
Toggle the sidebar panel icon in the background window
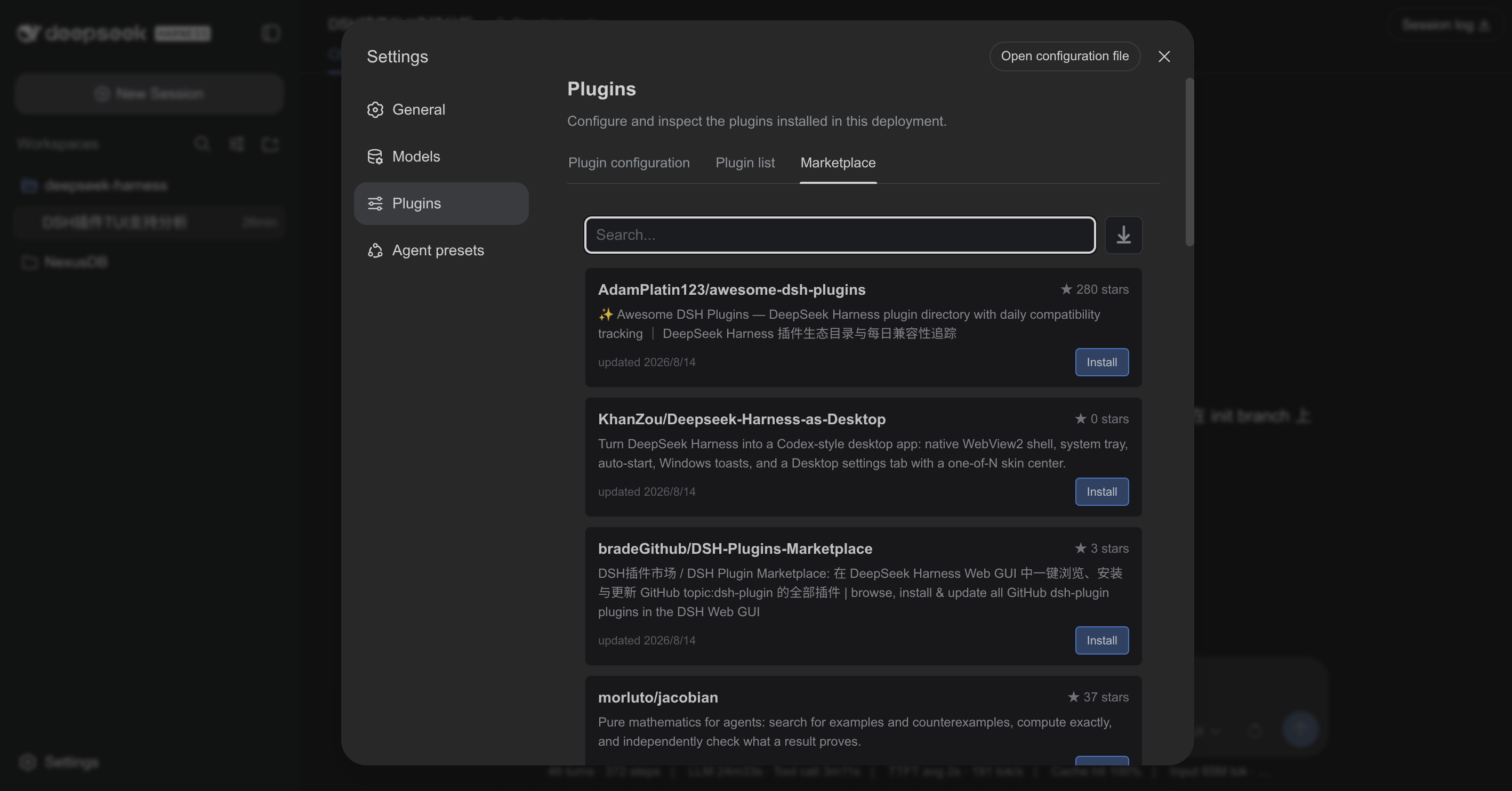pos(271,34)
